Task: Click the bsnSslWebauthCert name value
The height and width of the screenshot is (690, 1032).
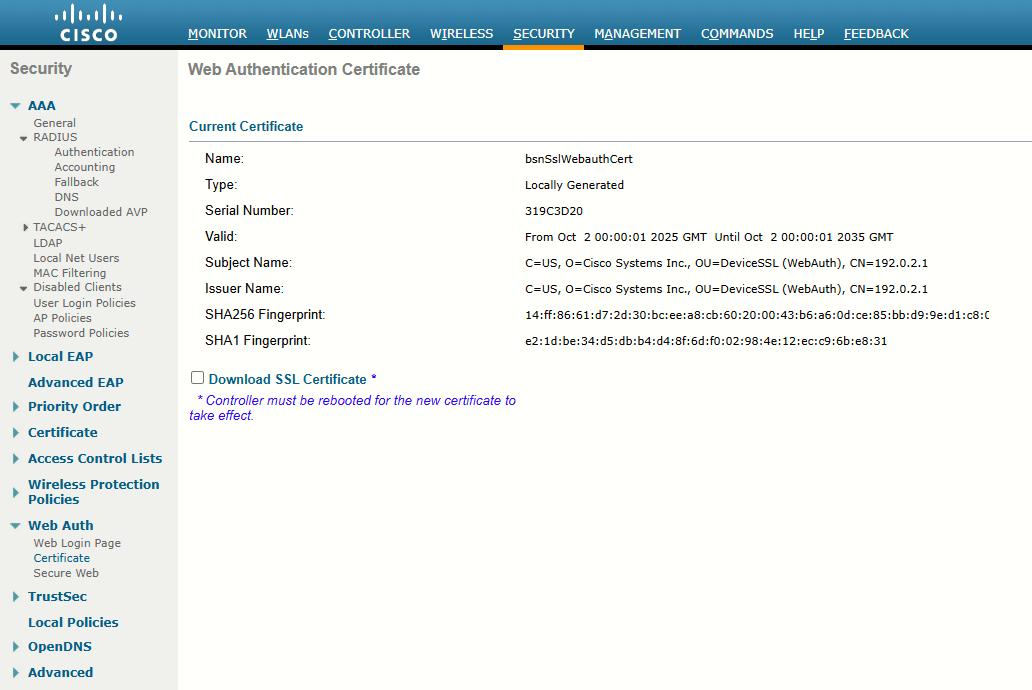Action: pos(579,159)
